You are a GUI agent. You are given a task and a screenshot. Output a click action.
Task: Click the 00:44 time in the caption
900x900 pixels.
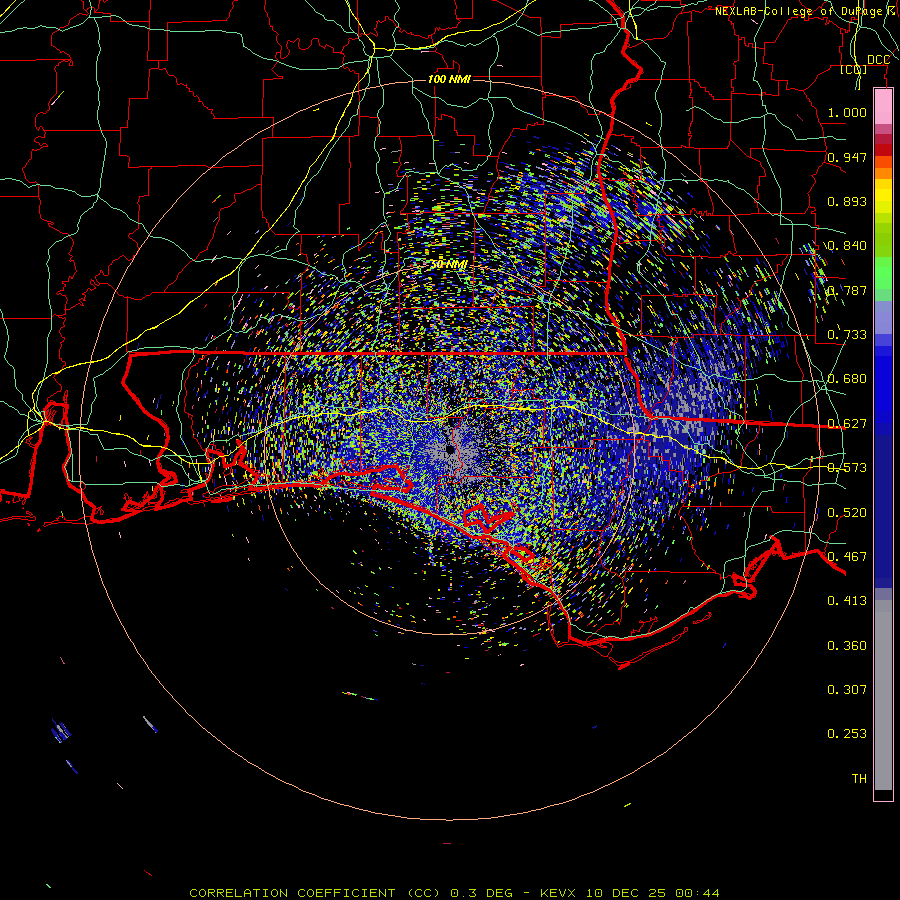click(x=697, y=893)
